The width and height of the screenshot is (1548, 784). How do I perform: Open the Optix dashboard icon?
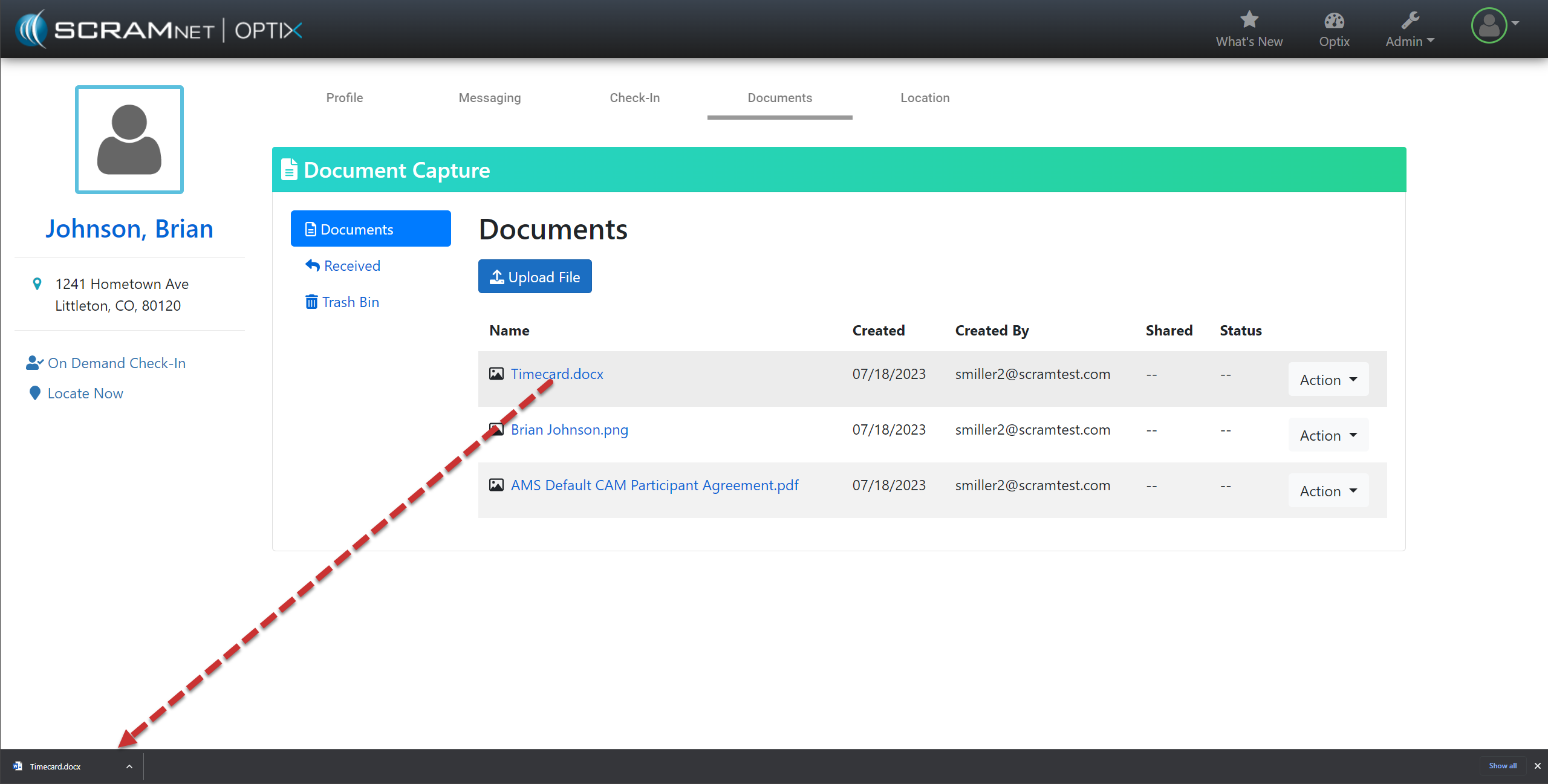[1334, 21]
